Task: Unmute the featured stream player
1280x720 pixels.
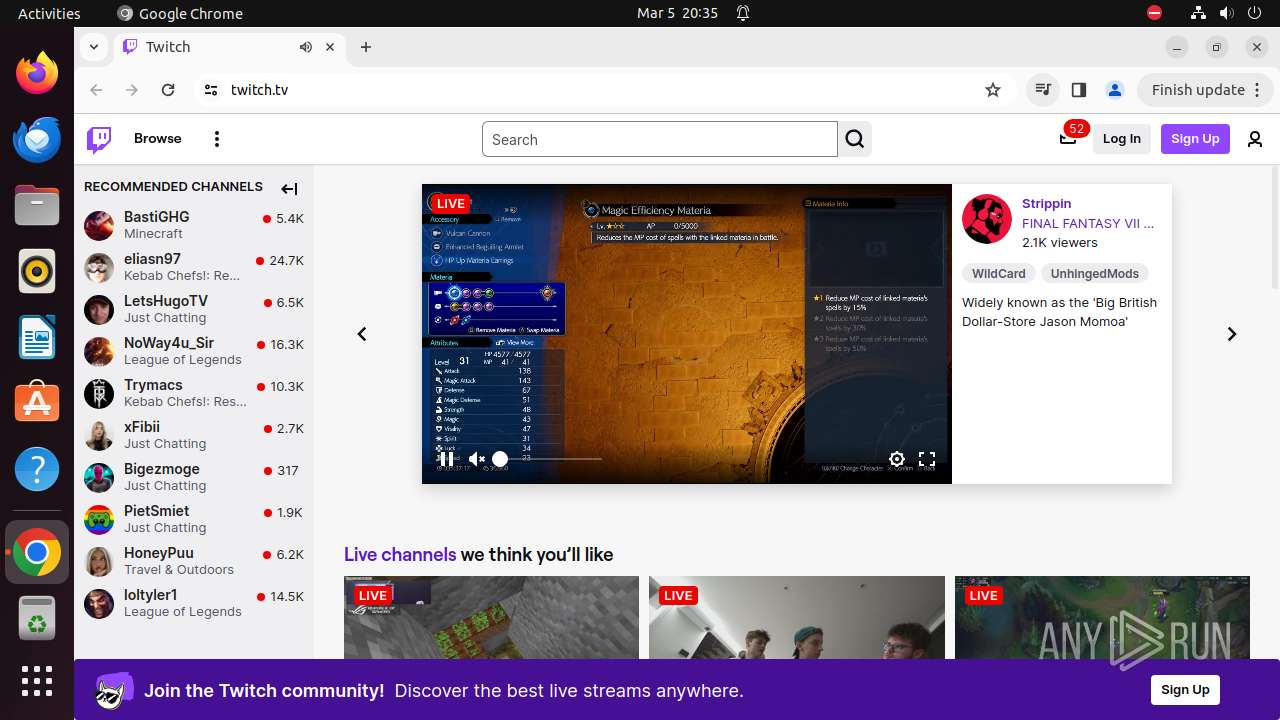Action: pos(477,459)
